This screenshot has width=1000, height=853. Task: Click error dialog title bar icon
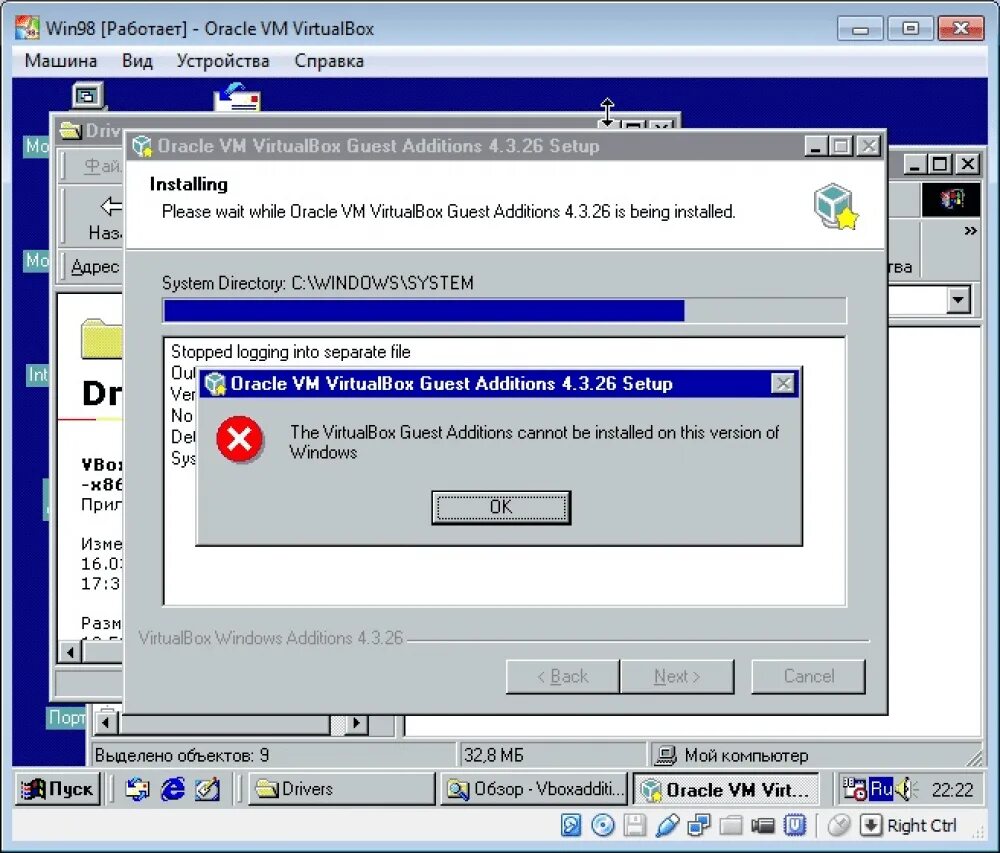point(216,384)
